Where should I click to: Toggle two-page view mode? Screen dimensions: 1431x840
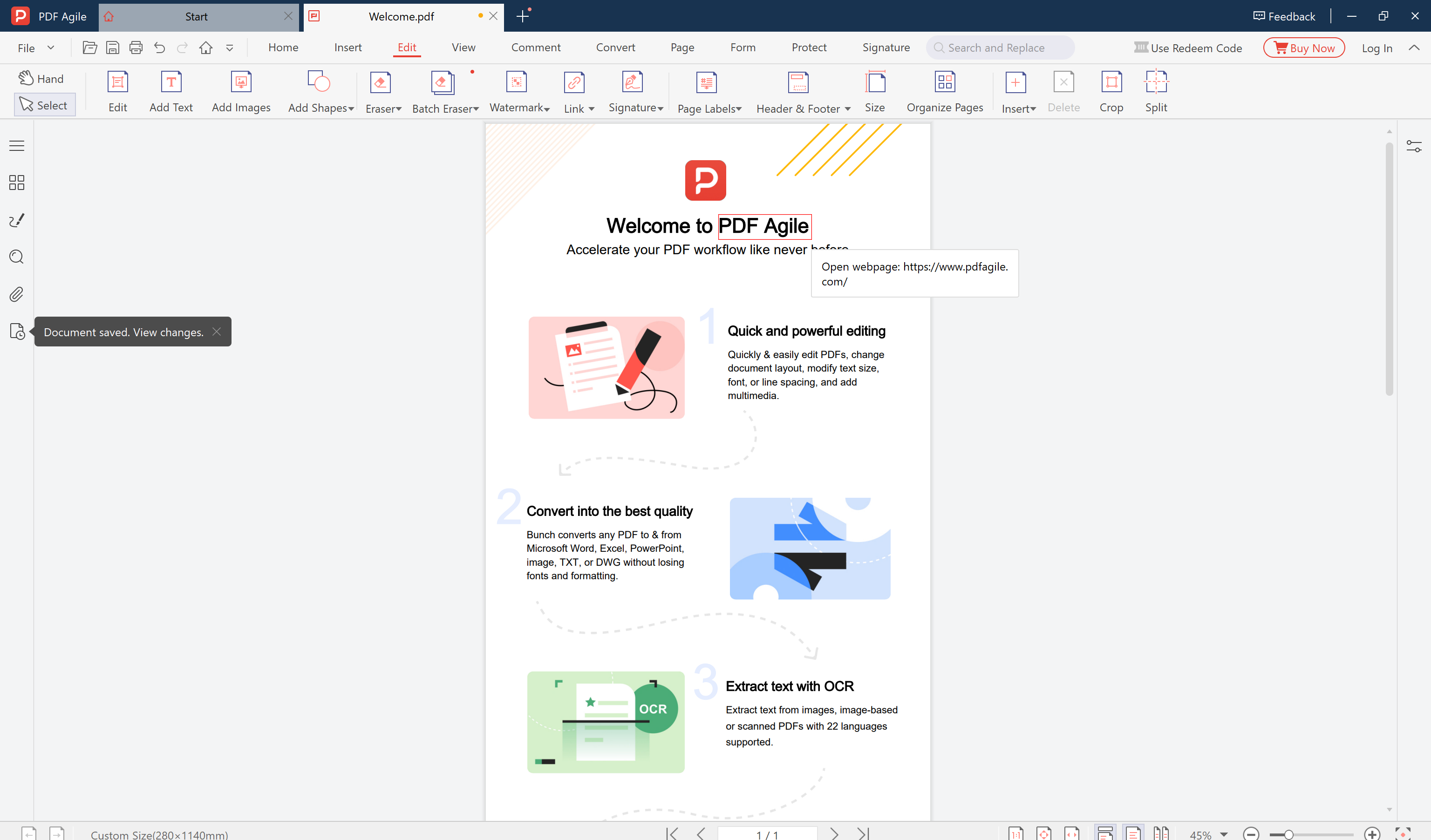pos(1161,833)
